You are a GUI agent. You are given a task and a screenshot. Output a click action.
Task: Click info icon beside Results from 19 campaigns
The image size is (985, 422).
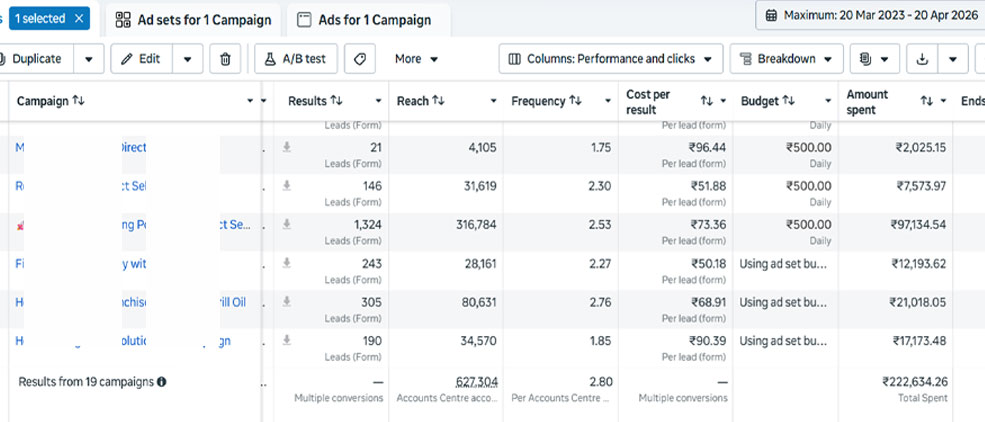pos(162,382)
